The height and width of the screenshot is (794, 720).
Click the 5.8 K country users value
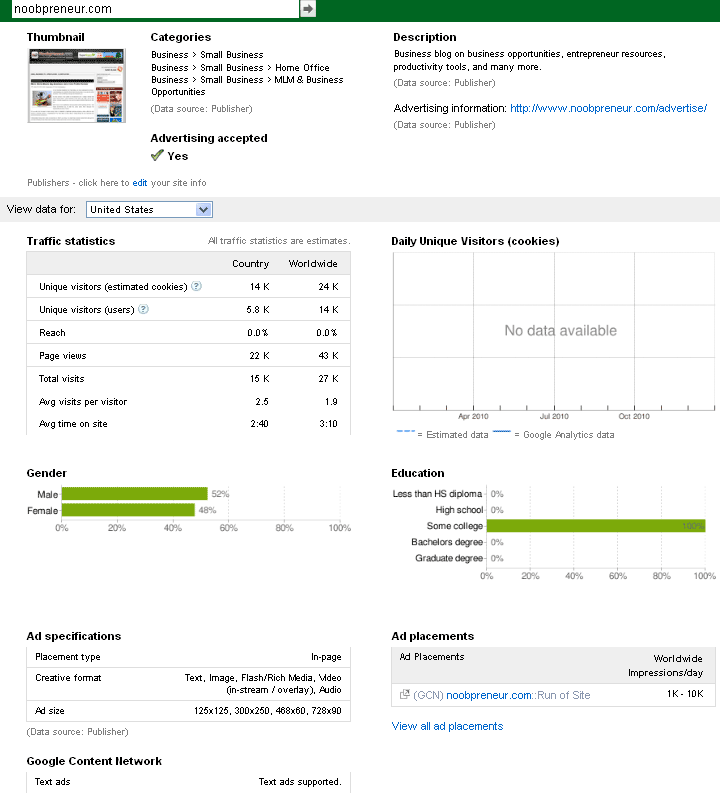[x=258, y=309]
